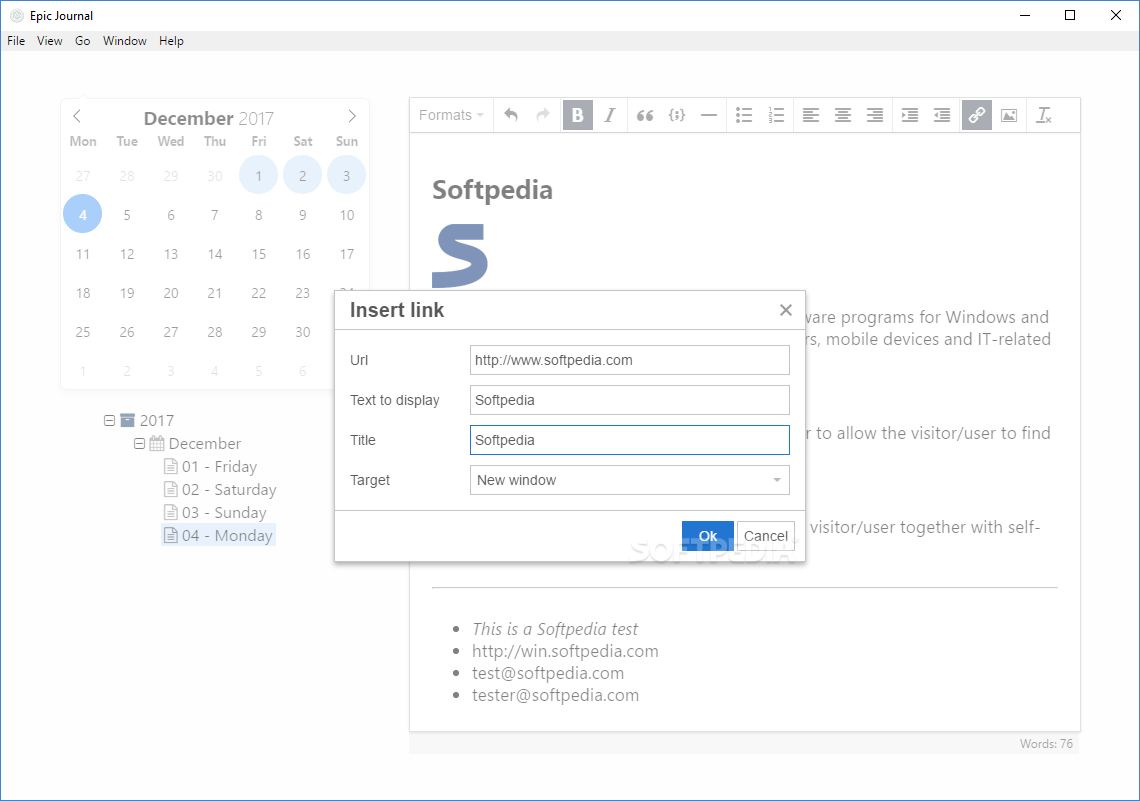Screen dimensions: 1140x801
Task: Click the 'This is a Softpedia test' text
Action: (555, 629)
